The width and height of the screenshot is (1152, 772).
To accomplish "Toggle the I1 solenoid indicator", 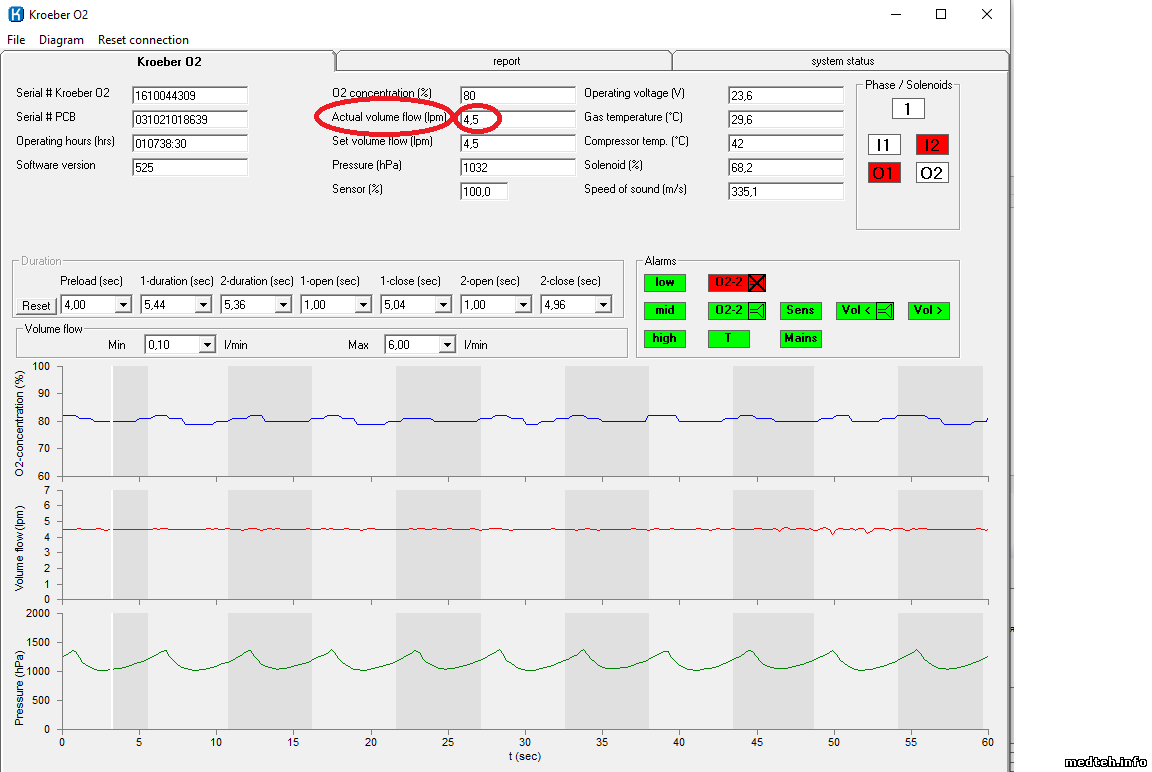I will (884, 145).
